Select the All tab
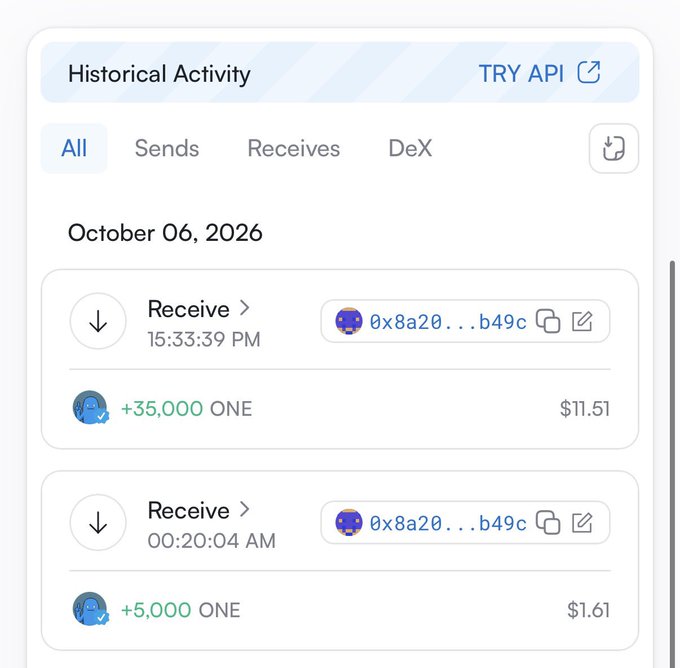The width and height of the screenshot is (680, 668). point(74,148)
